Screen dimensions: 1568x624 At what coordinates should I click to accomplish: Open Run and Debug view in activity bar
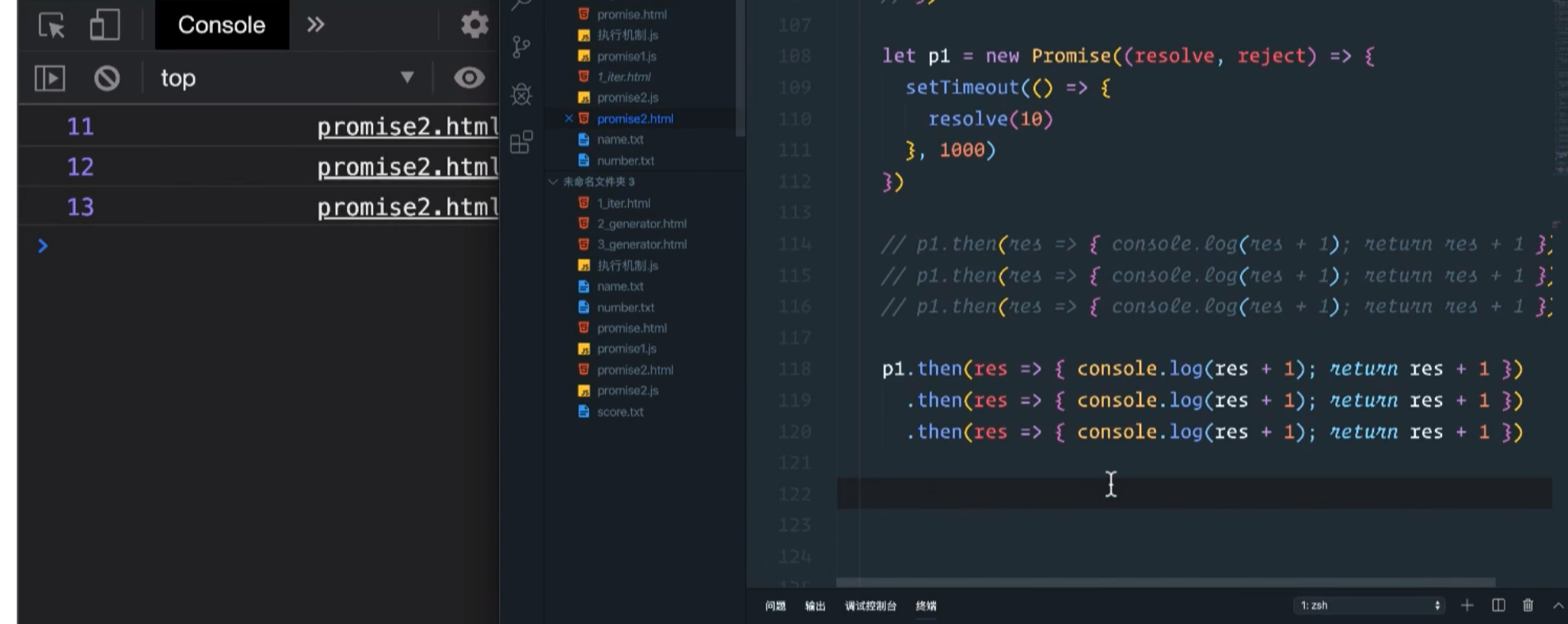521,94
